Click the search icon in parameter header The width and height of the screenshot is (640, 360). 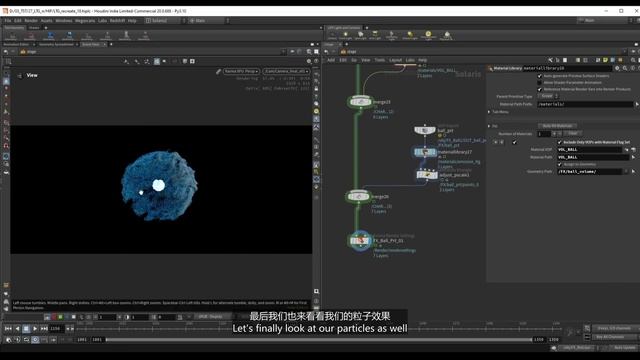625,68
